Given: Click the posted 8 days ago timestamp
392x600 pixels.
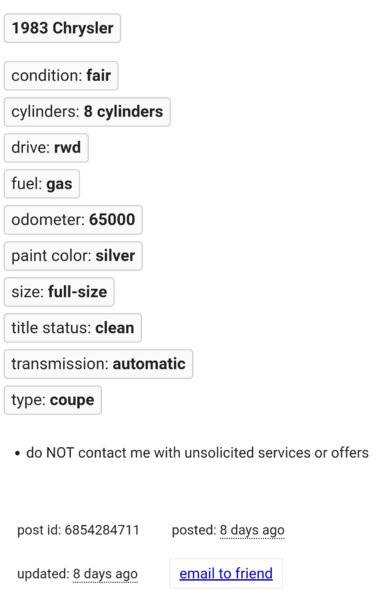Looking at the screenshot, I should (x=252, y=530).
